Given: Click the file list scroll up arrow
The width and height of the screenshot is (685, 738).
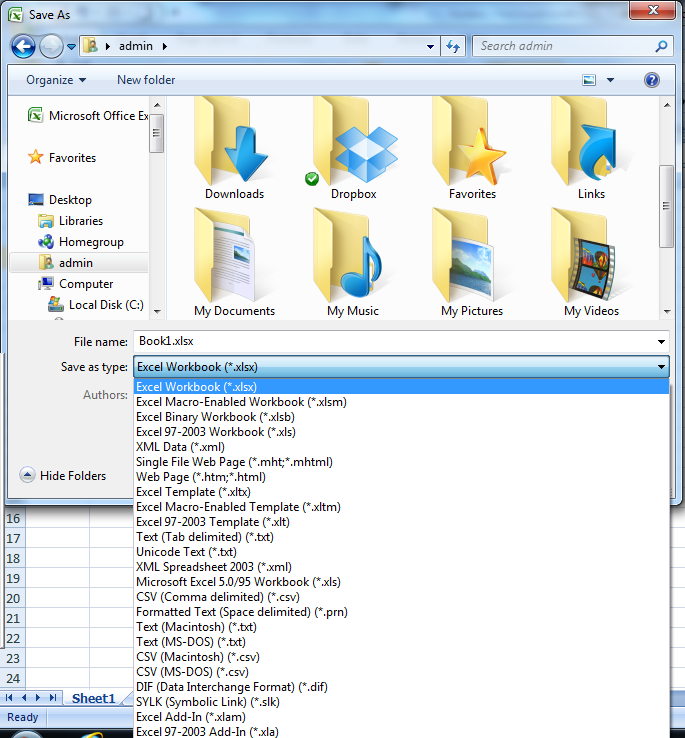Looking at the screenshot, I should coord(667,105).
